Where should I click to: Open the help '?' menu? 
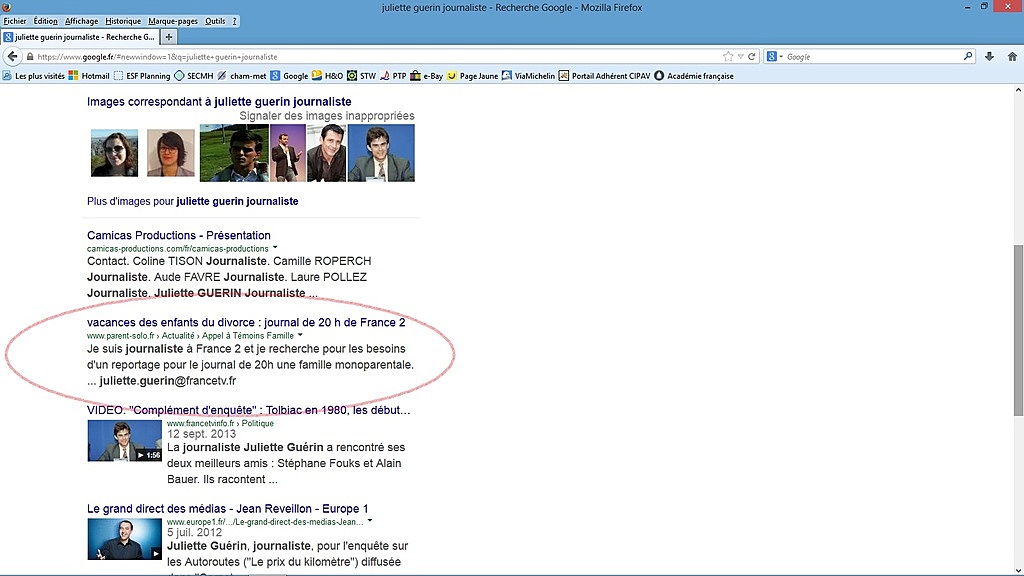234,21
